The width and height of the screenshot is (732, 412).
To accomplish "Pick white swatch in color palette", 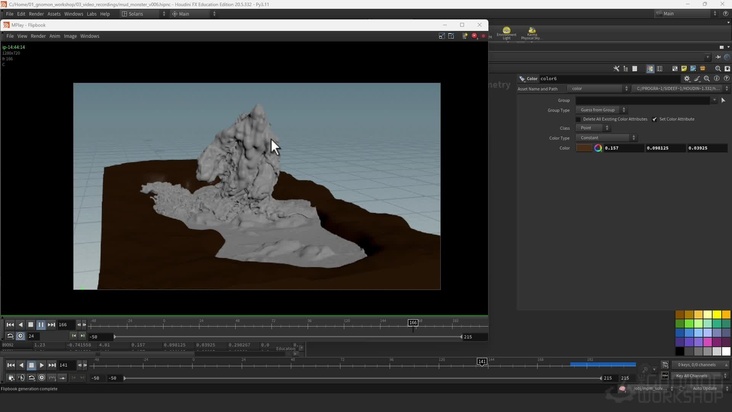I will (x=726, y=351).
